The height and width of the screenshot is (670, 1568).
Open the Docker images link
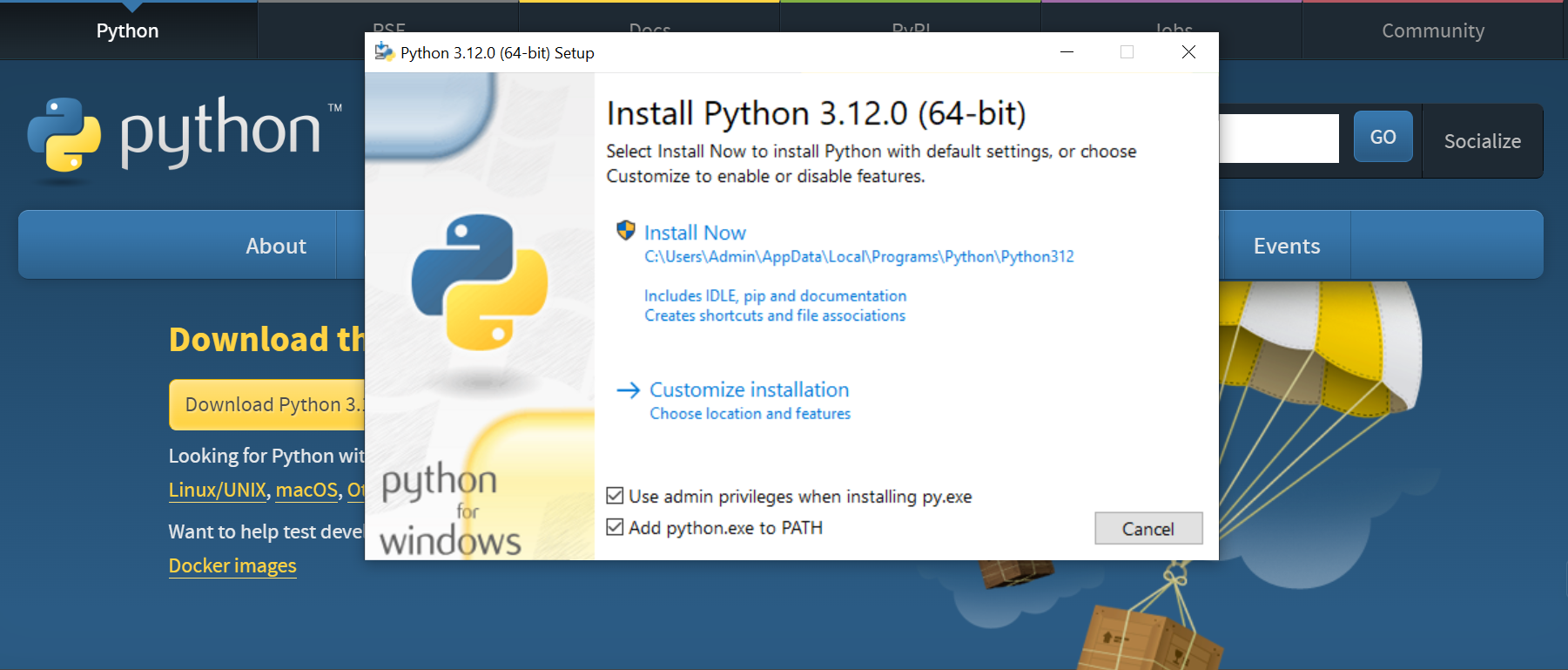pos(232,566)
